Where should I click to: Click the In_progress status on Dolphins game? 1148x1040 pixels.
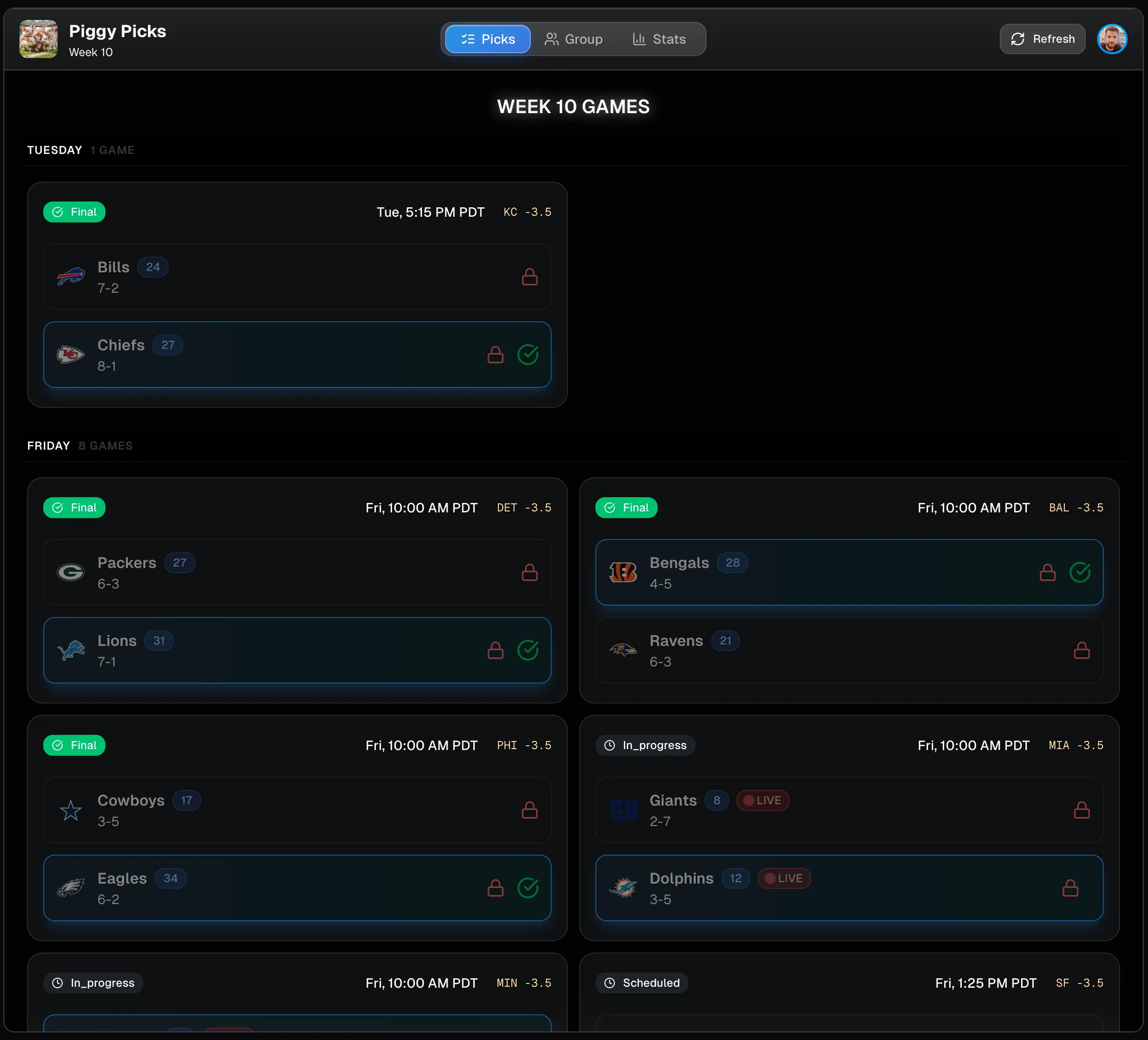(645, 745)
